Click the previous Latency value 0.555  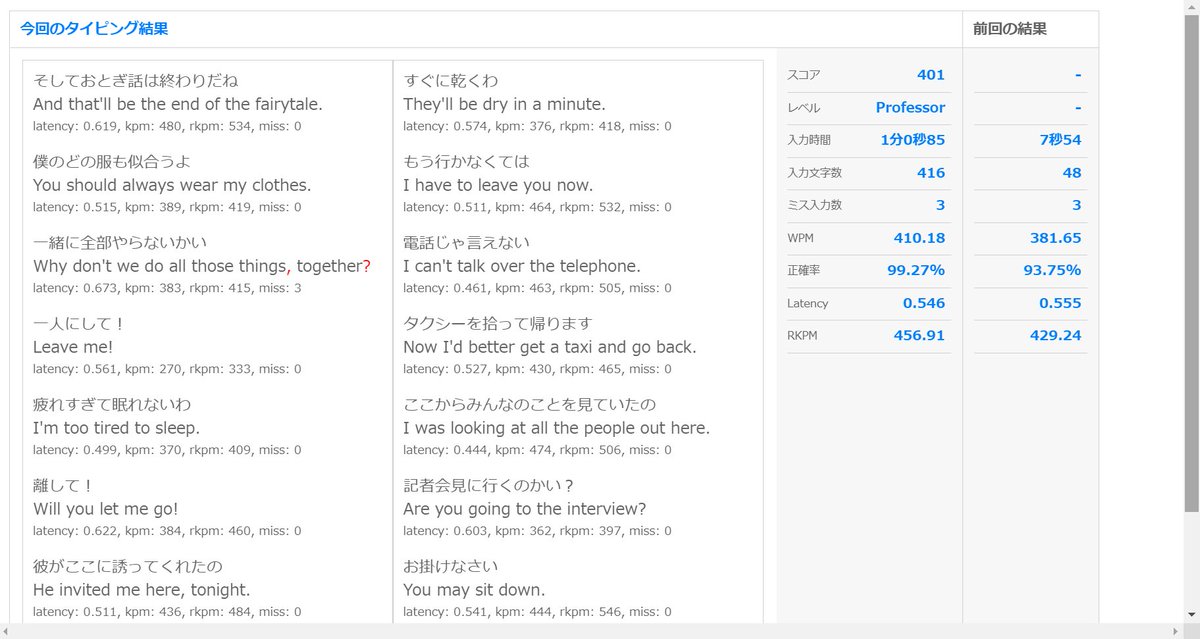pyautogui.click(x=1061, y=303)
